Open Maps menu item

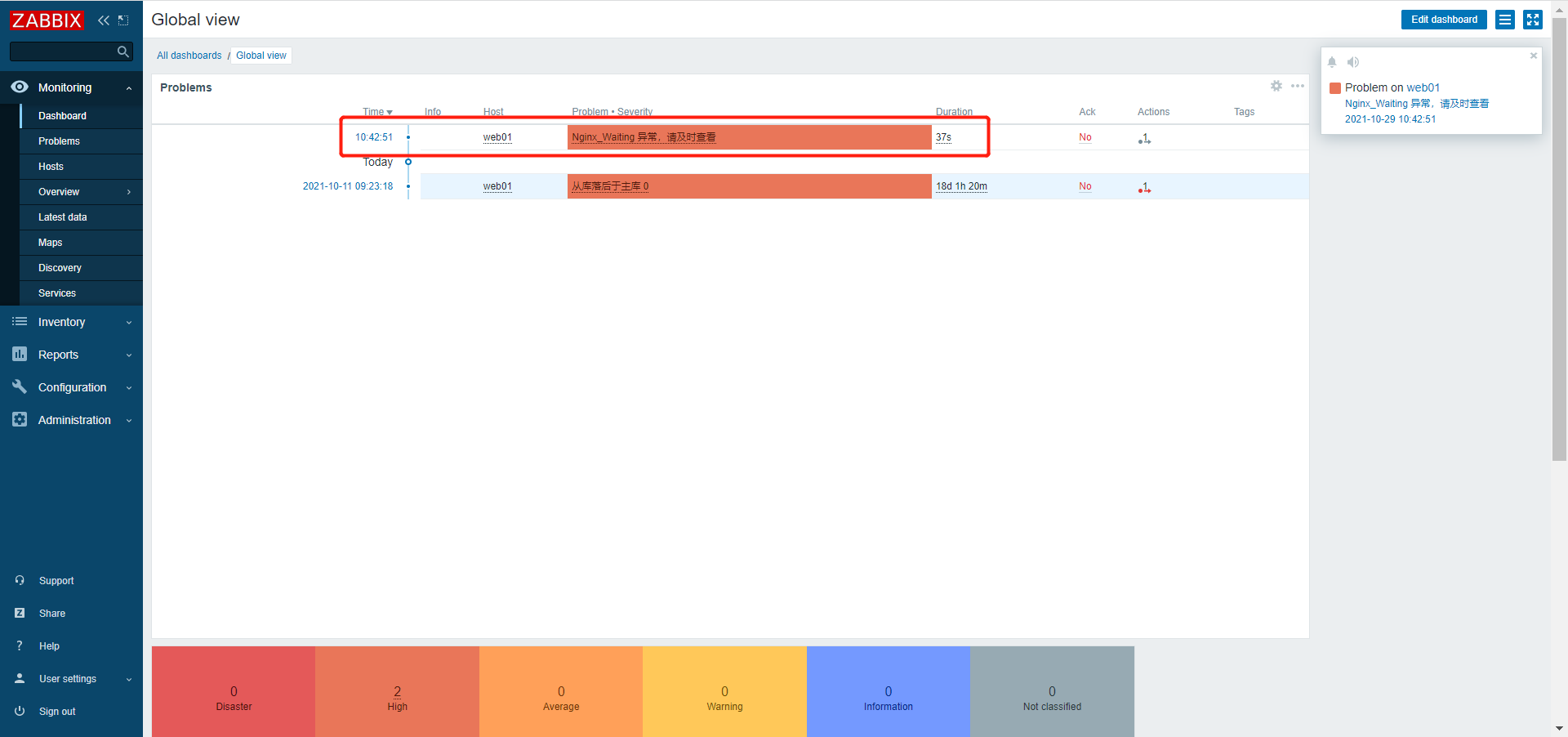[50, 243]
